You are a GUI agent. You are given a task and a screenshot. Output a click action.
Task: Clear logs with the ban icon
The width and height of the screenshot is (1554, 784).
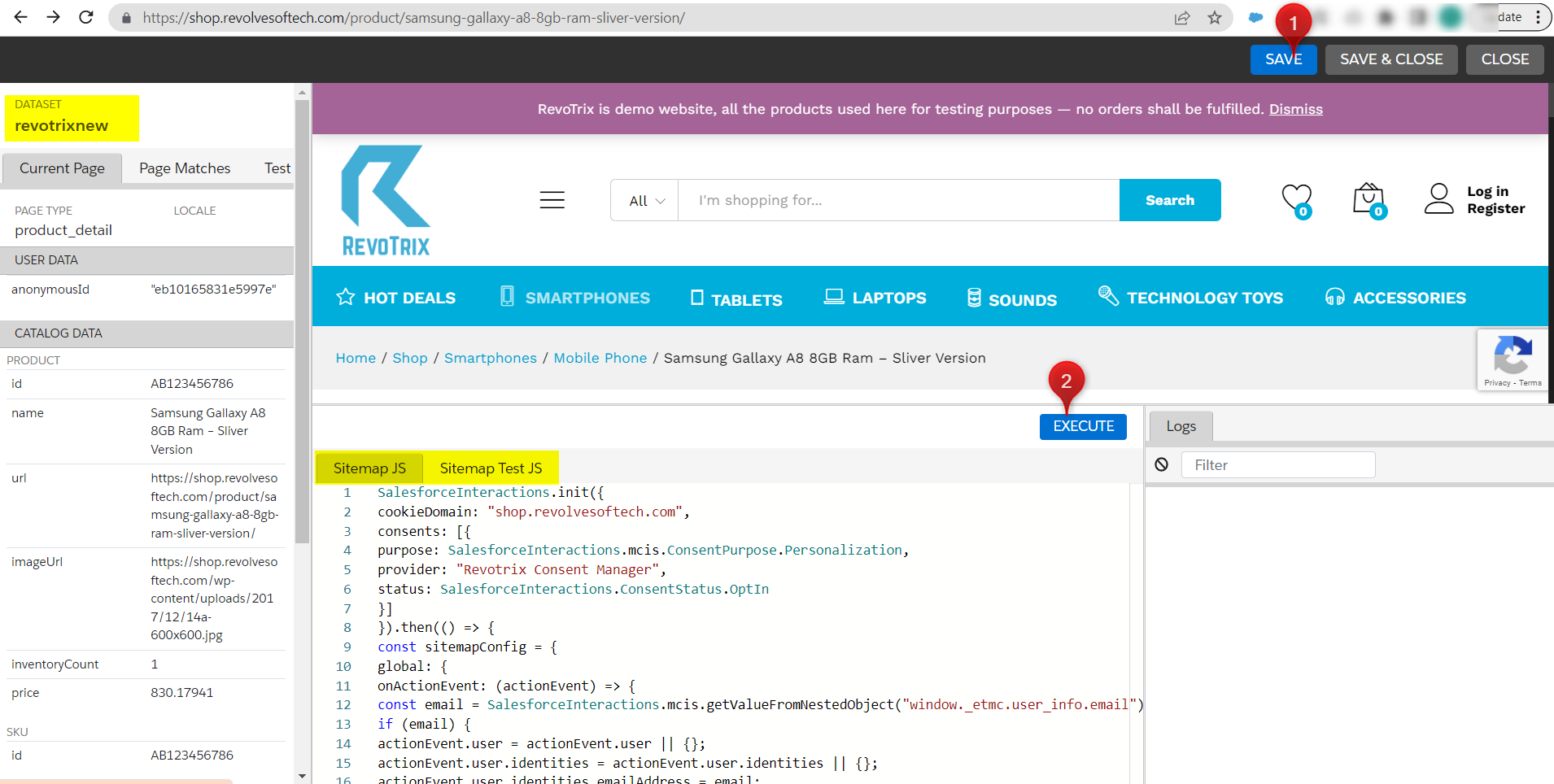point(1162,464)
